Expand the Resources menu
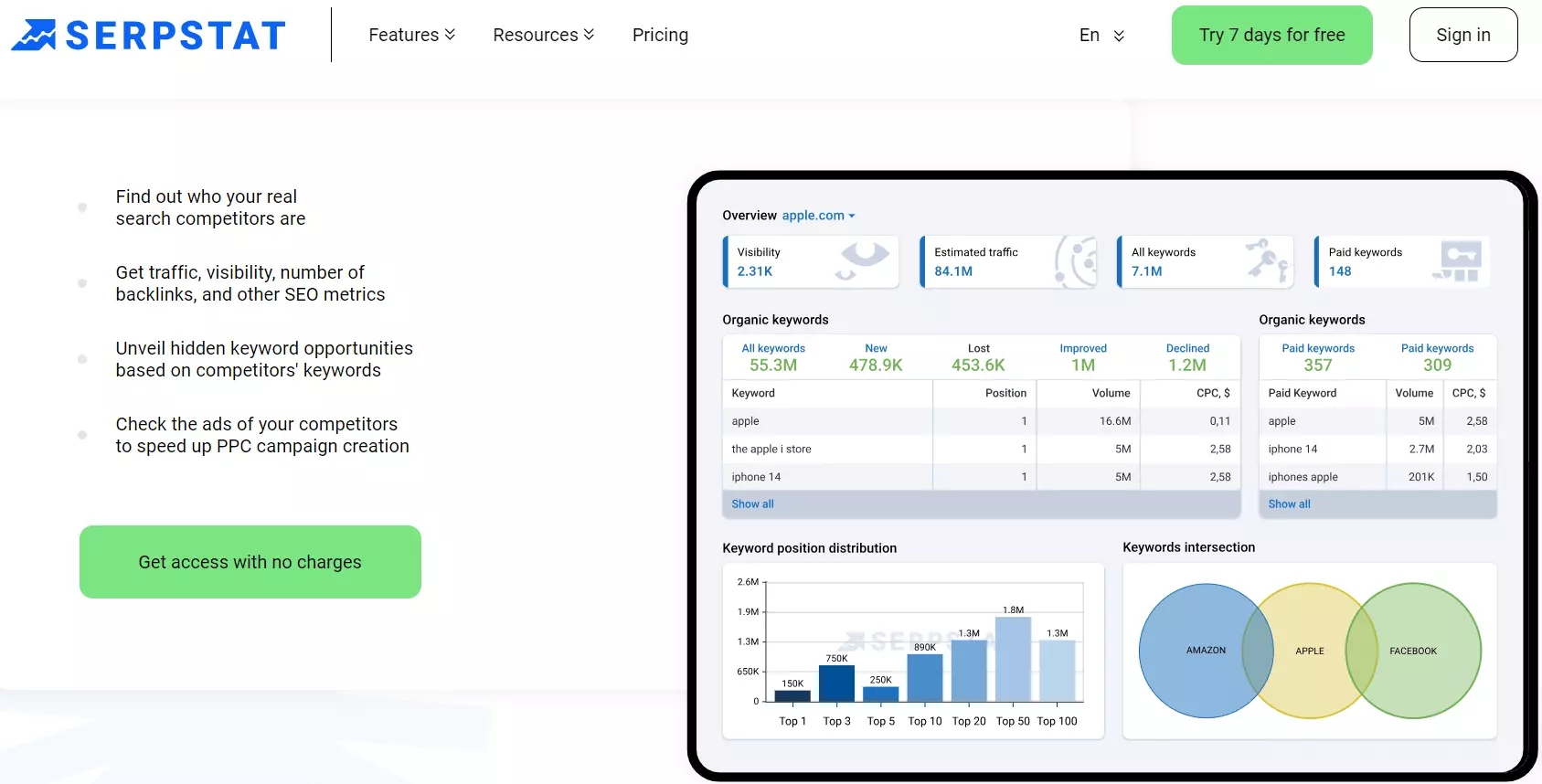This screenshot has height=784, width=1542. click(x=544, y=35)
